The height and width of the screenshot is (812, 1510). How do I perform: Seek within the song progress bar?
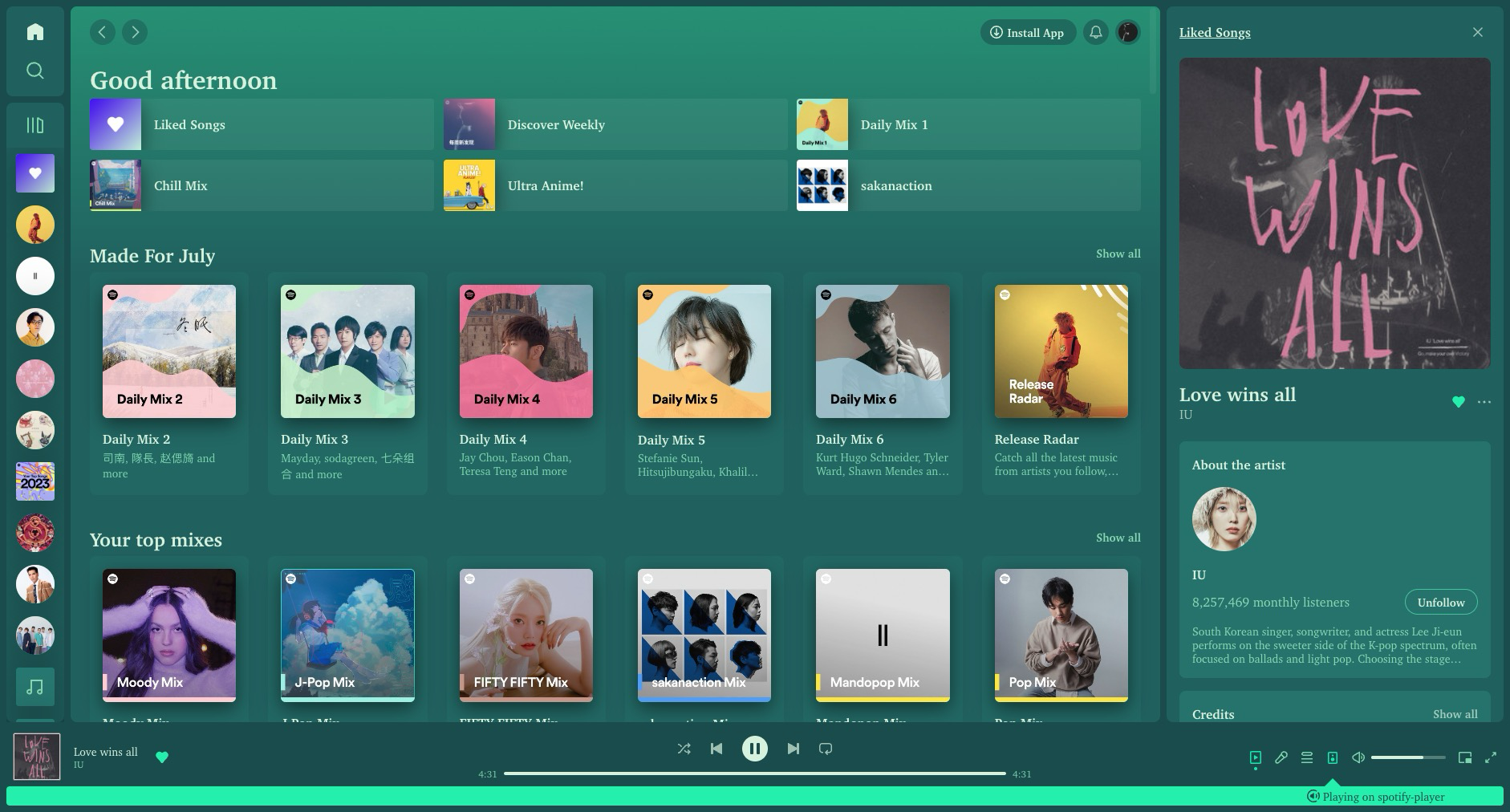(x=755, y=773)
